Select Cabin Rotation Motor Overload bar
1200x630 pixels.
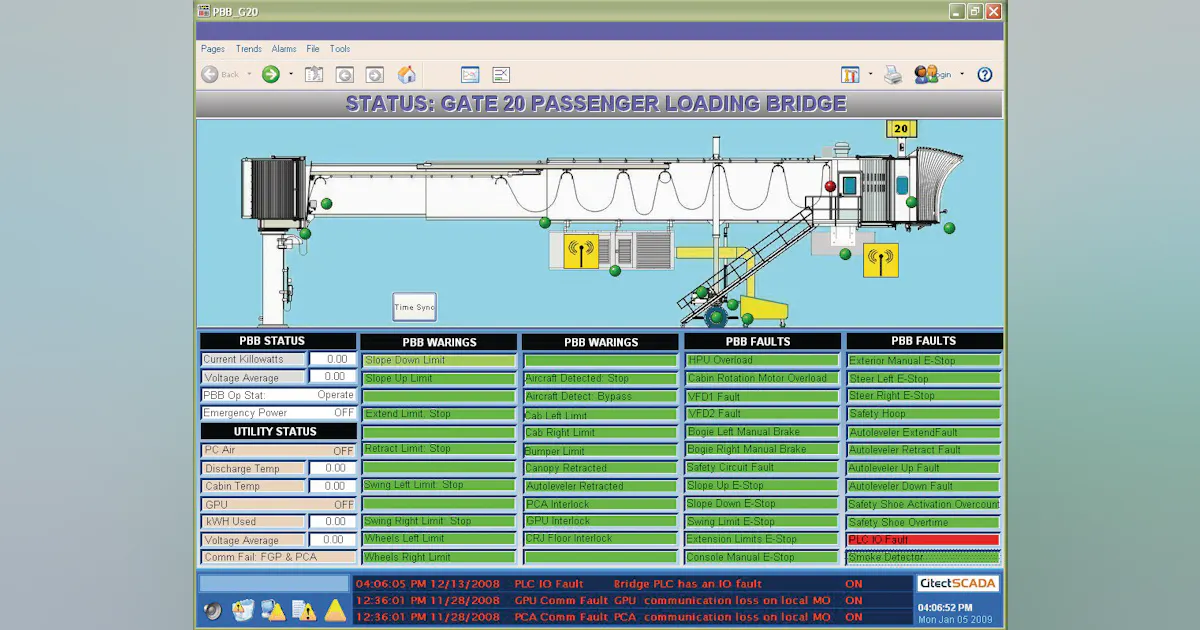point(761,378)
